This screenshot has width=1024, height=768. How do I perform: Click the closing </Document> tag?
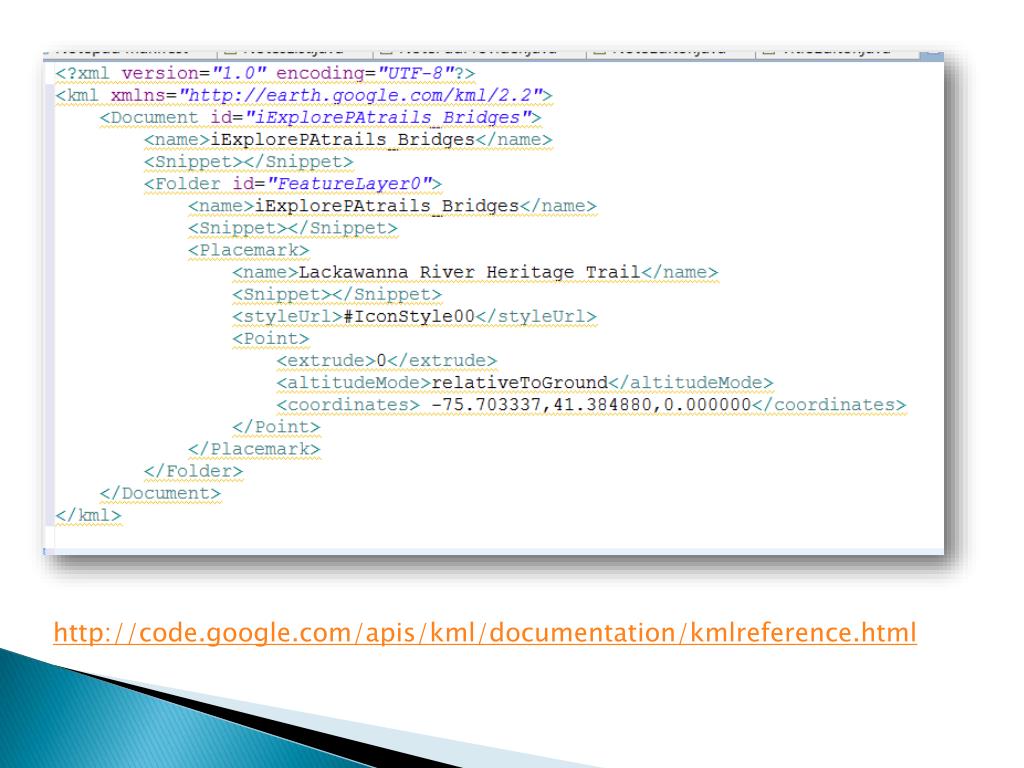coord(160,493)
